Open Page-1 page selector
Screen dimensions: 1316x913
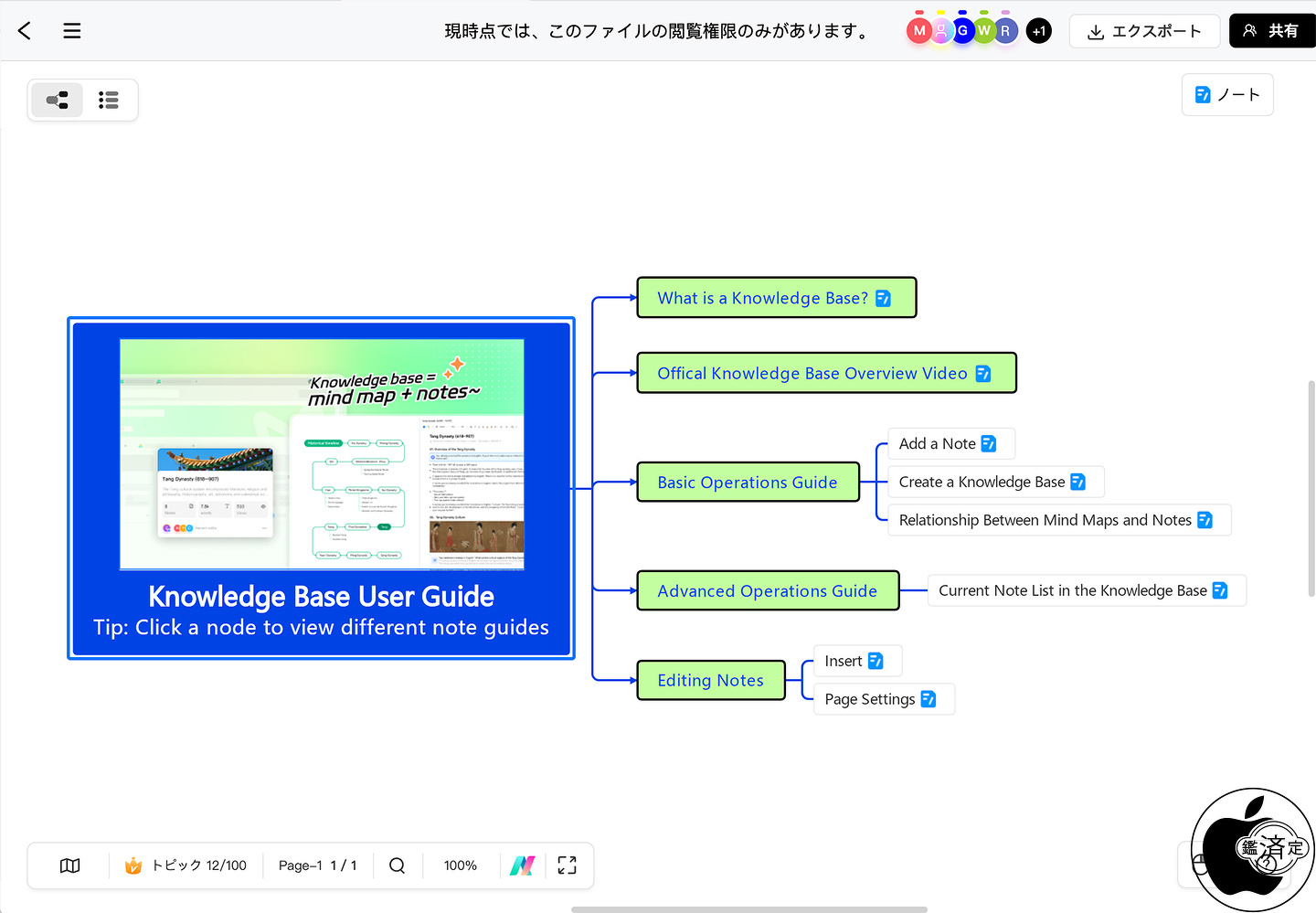[317, 865]
